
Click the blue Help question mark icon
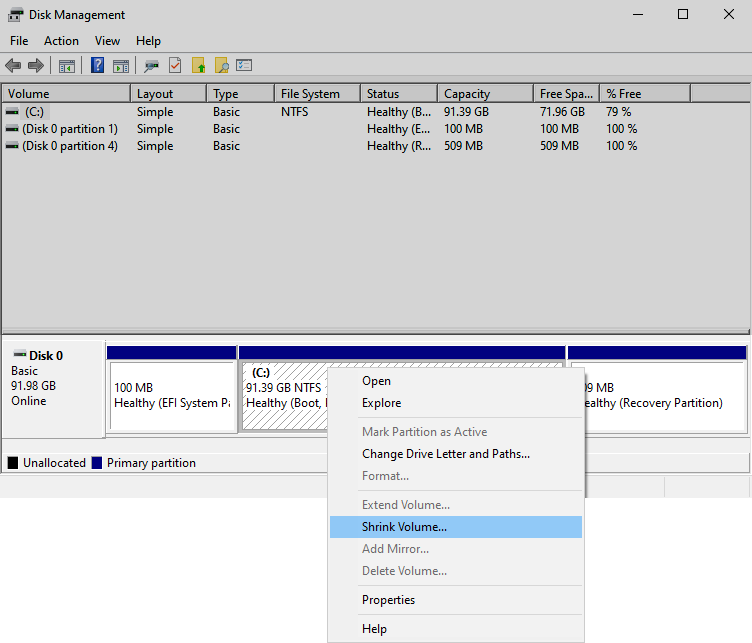point(98,66)
